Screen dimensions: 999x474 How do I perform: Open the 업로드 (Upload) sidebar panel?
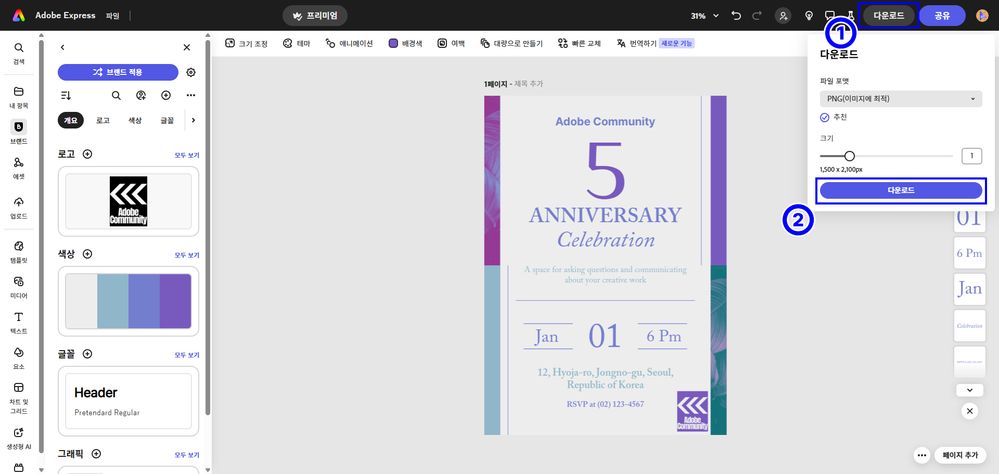point(18,208)
